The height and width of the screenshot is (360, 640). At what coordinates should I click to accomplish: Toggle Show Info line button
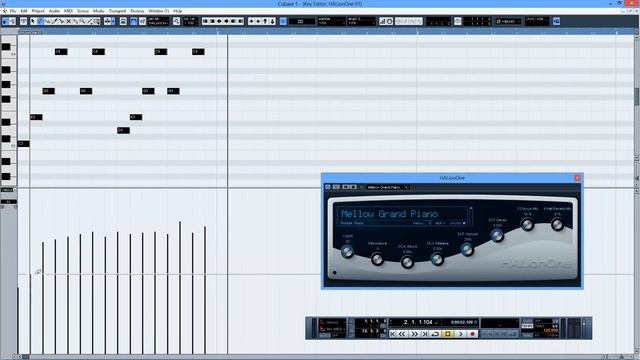tap(23, 21)
